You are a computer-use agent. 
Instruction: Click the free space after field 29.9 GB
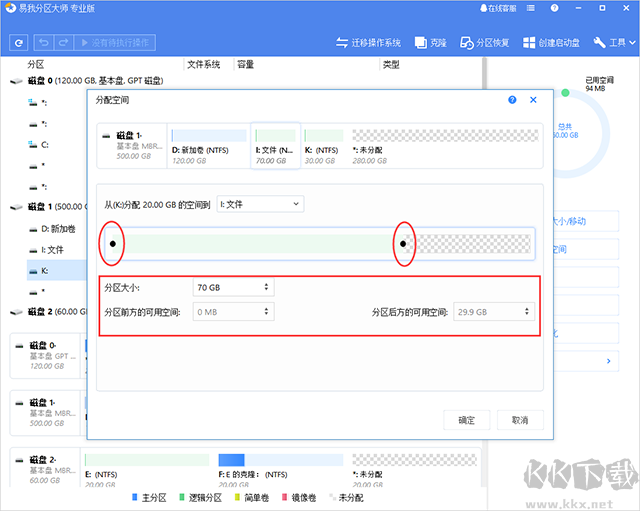[x=494, y=312]
